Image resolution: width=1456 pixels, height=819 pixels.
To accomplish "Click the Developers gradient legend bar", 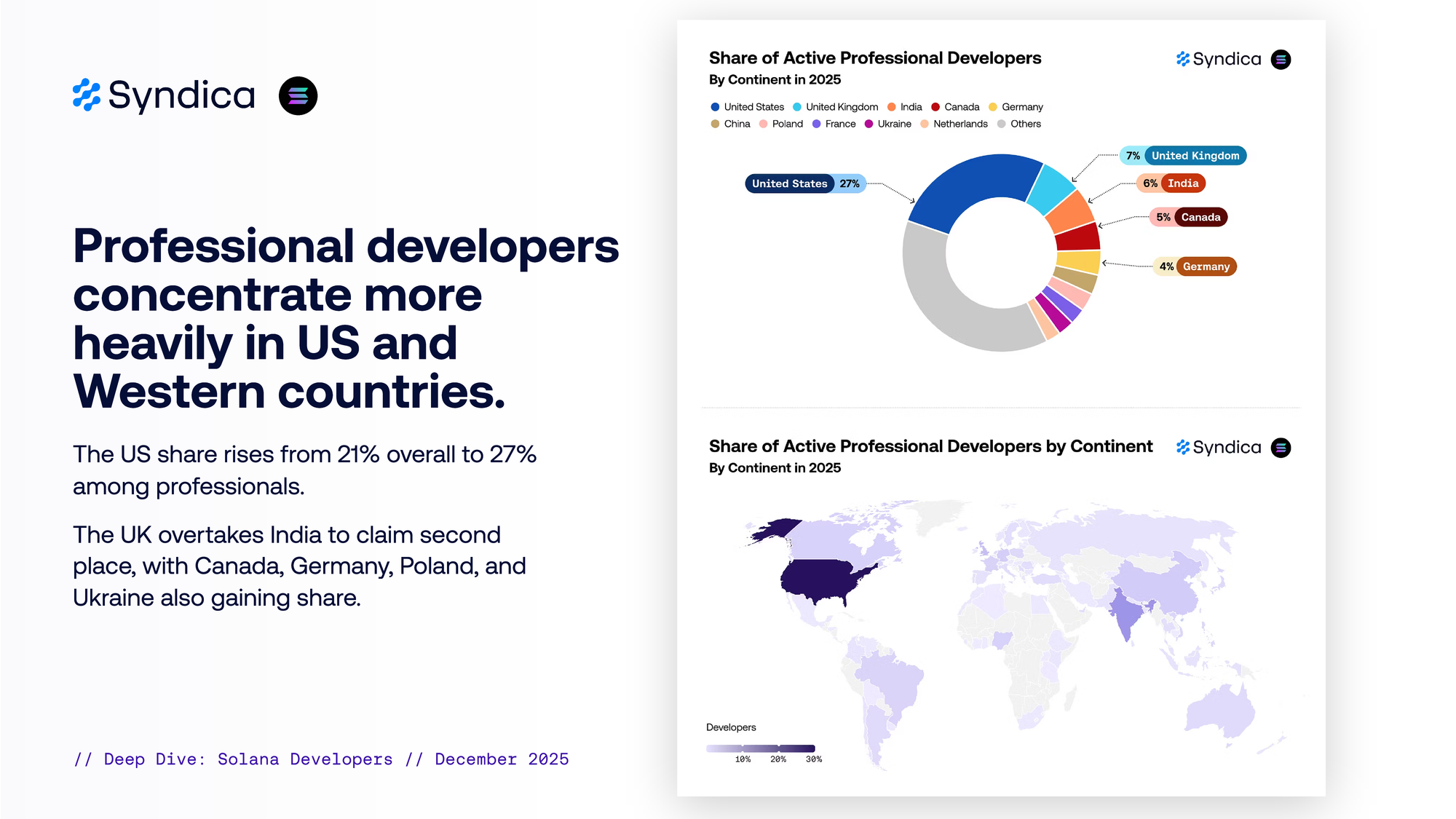I will 760,748.
